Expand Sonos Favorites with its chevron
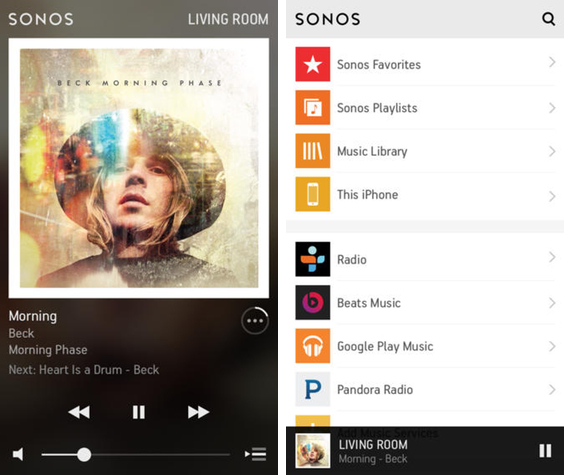Viewport: 565px width, 475px height. click(x=552, y=62)
